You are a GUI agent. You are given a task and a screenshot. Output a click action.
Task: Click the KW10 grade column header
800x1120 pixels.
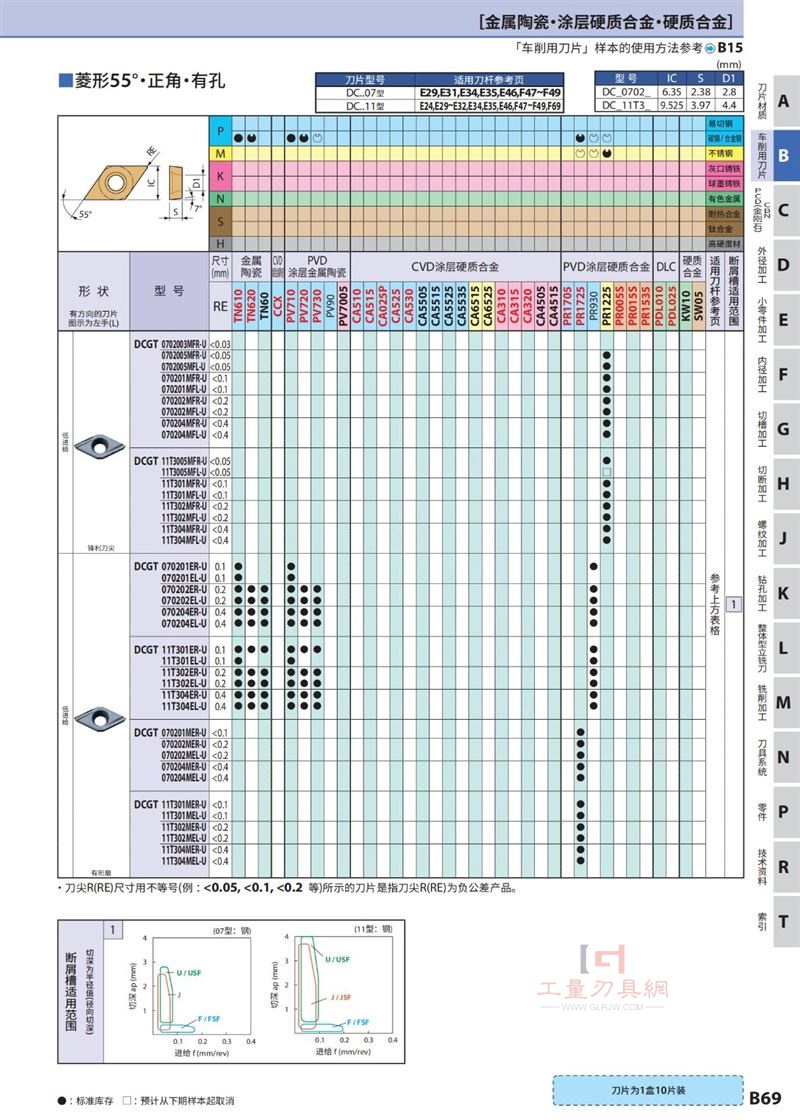point(686,306)
